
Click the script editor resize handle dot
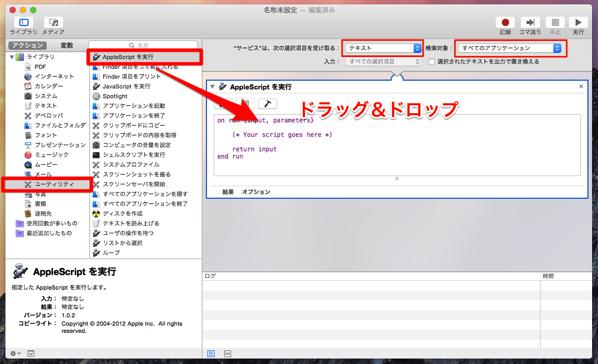click(x=397, y=179)
